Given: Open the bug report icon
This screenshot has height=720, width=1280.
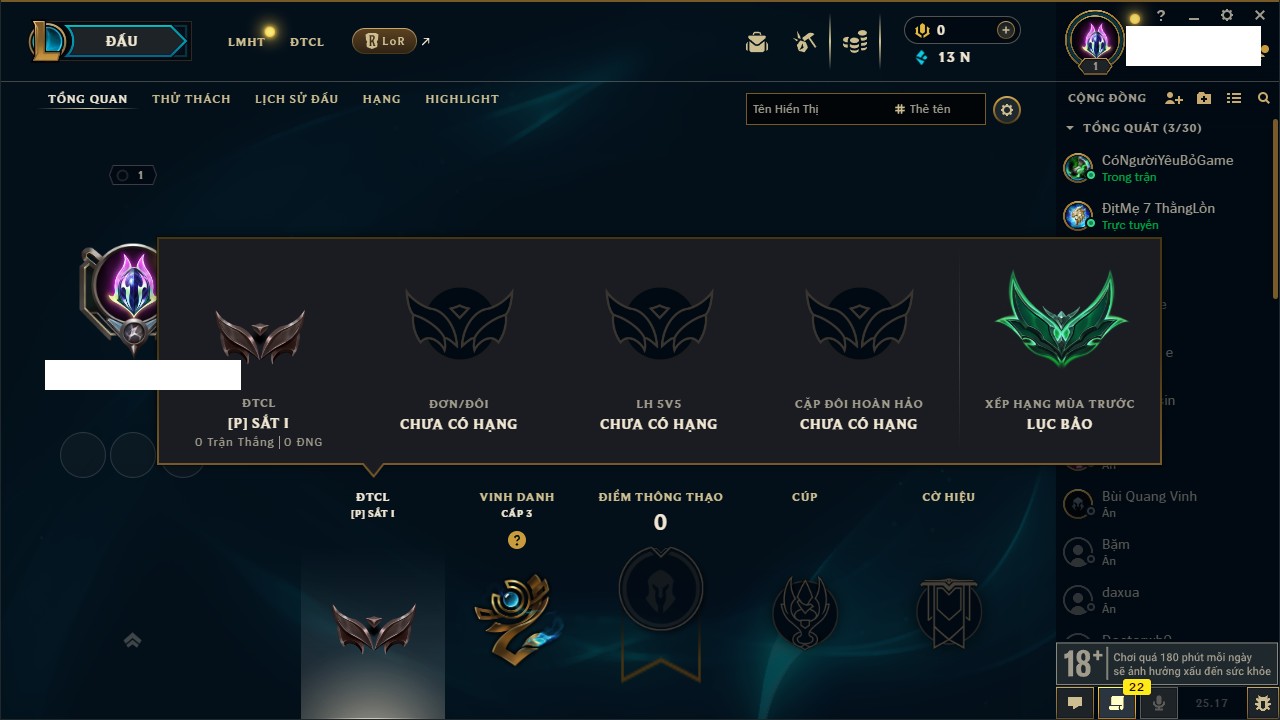Looking at the screenshot, I should point(1263,703).
